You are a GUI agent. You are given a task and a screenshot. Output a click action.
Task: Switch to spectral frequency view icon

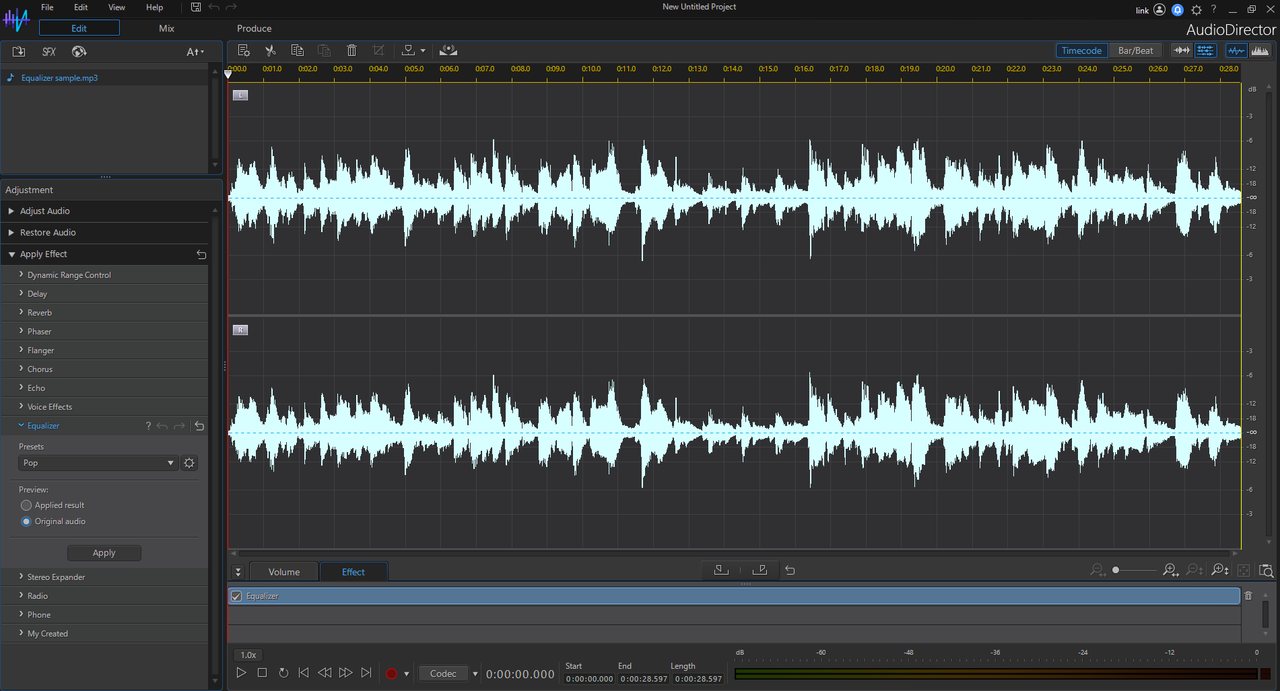[1259, 50]
